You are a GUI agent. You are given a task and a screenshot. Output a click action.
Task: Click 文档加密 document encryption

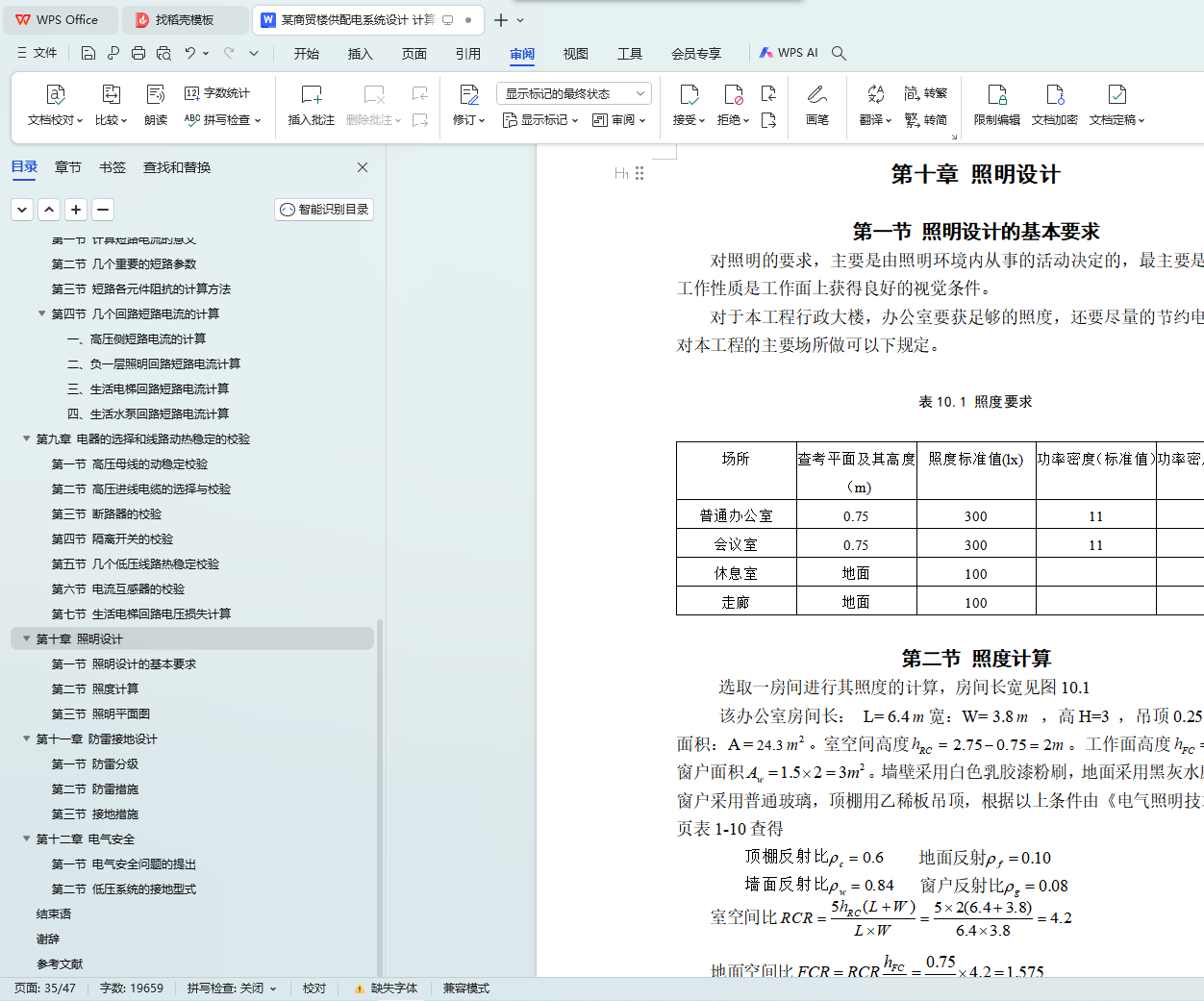tap(1055, 106)
